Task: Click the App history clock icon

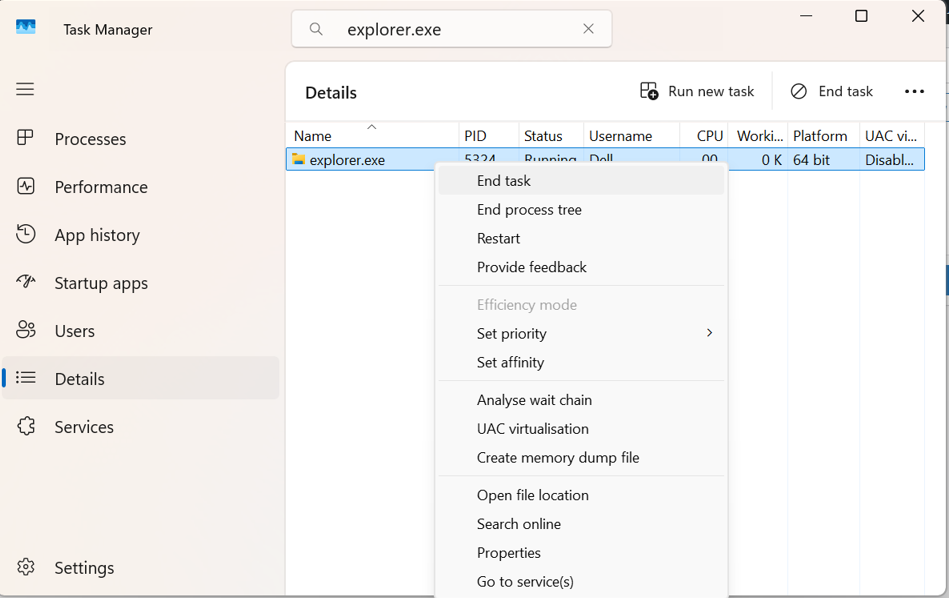Action: click(25, 234)
